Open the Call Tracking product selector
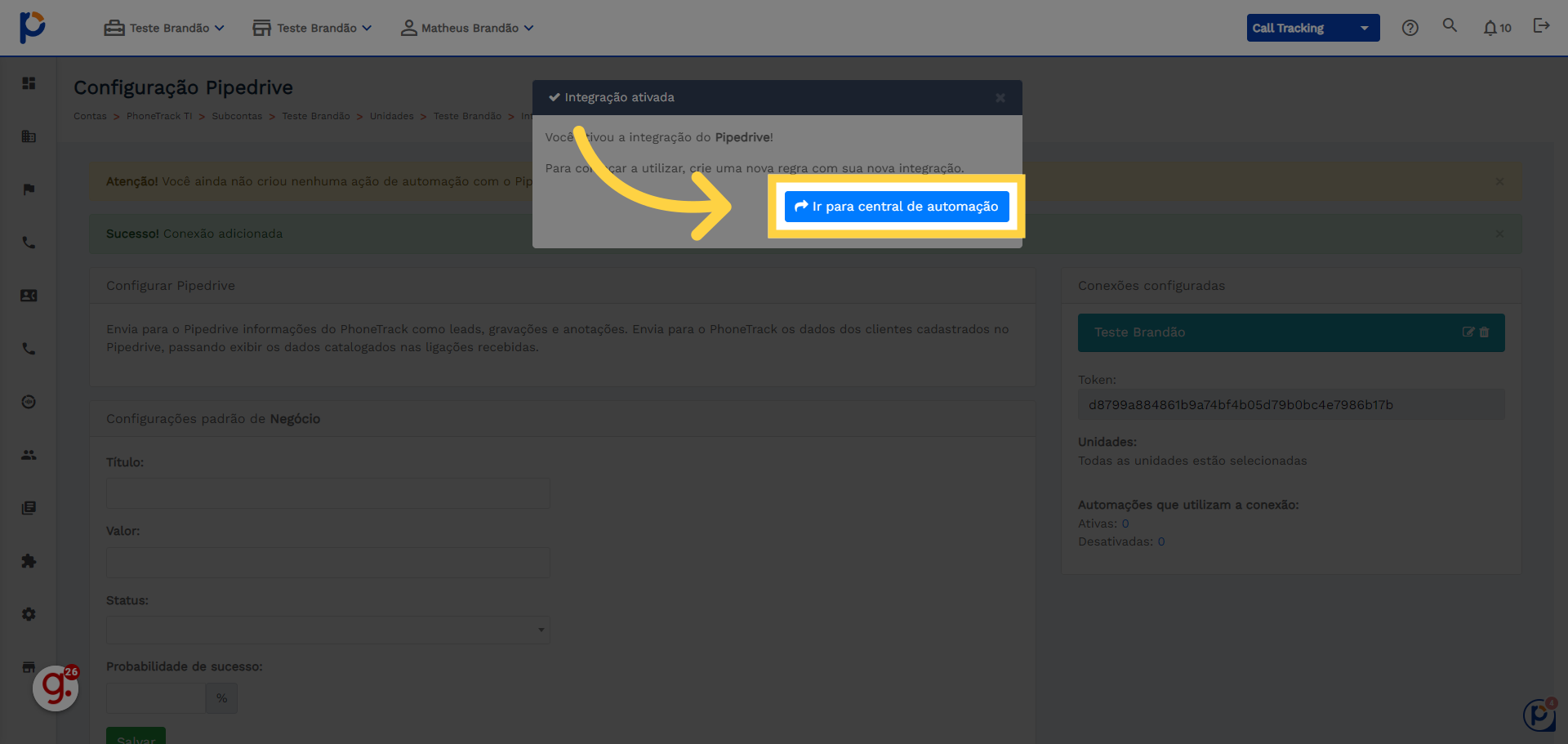Screen dimensions: 1568x744 (1312, 28)
